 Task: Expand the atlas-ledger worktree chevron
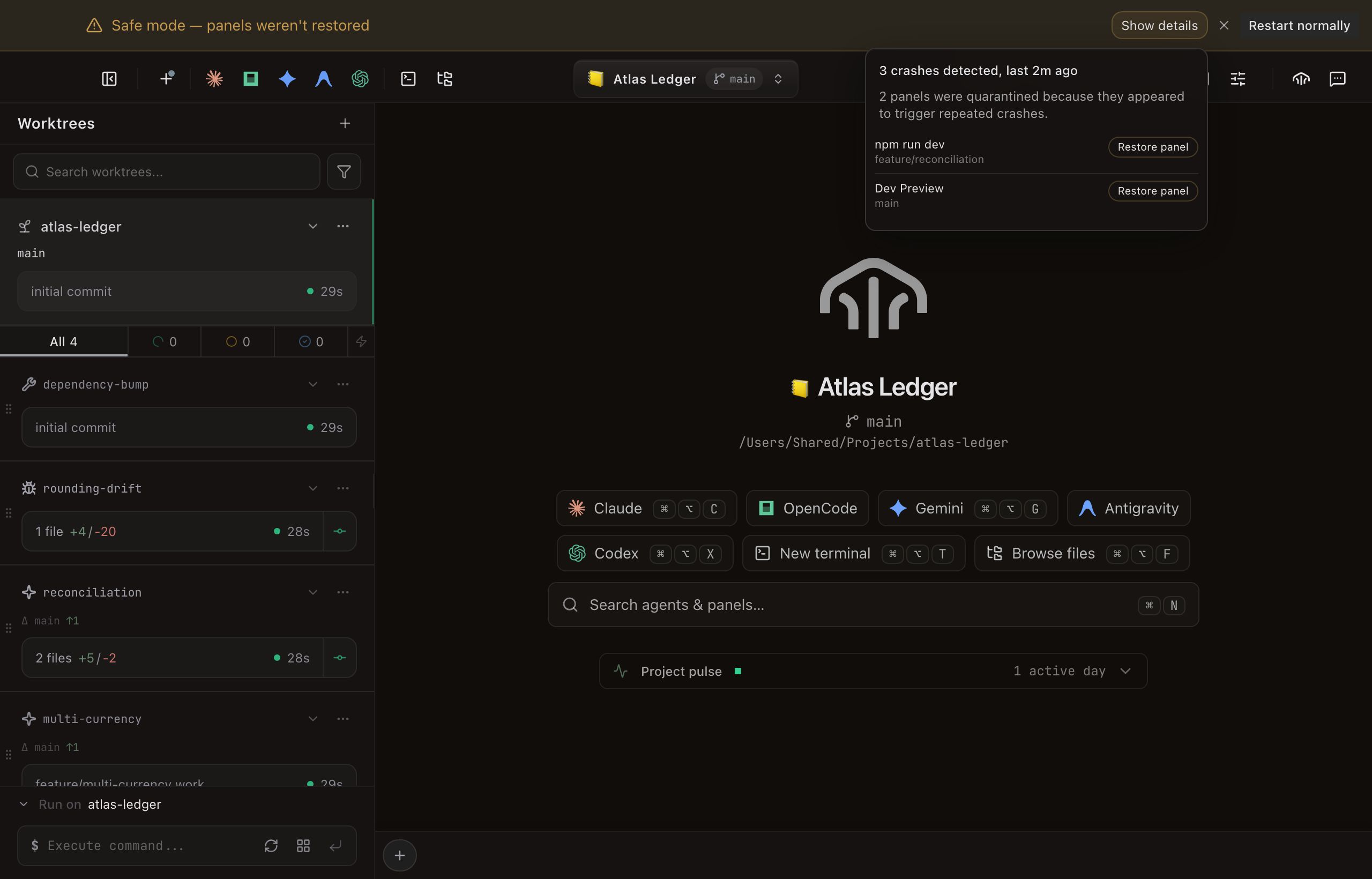click(313, 226)
